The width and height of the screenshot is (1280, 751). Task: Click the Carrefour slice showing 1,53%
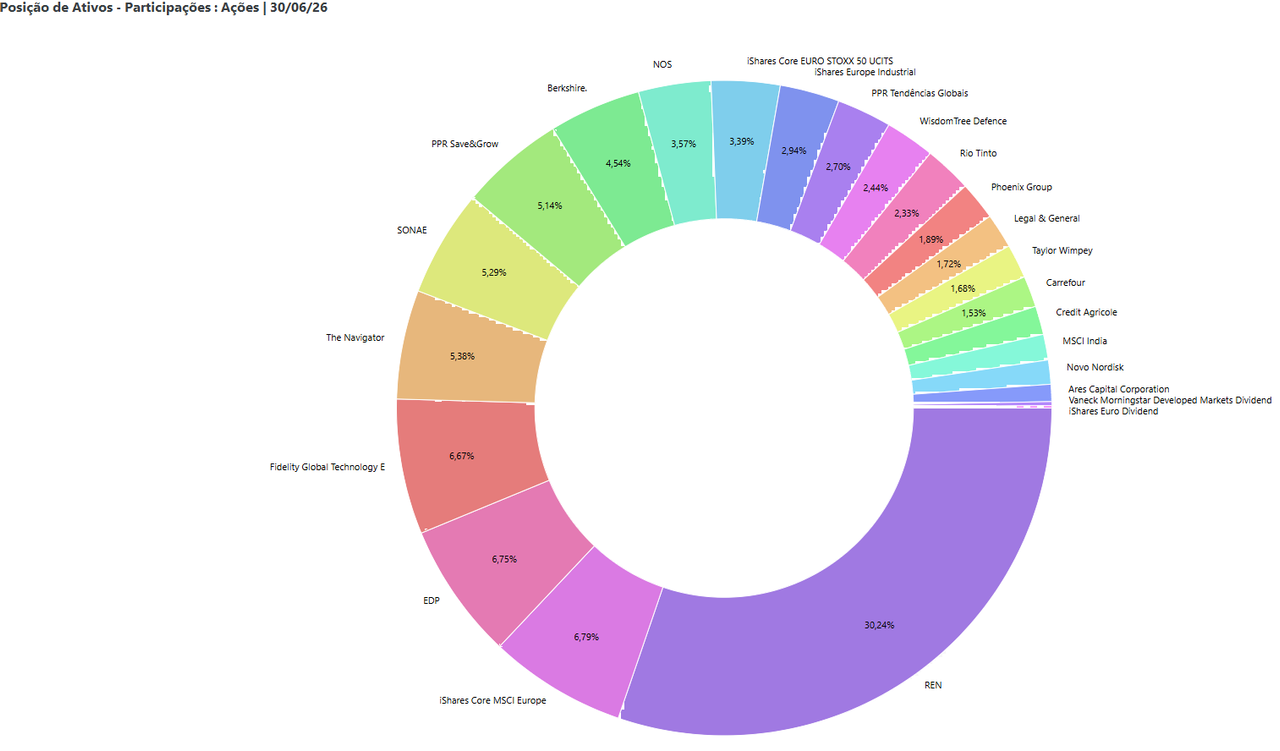coord(974,313)
